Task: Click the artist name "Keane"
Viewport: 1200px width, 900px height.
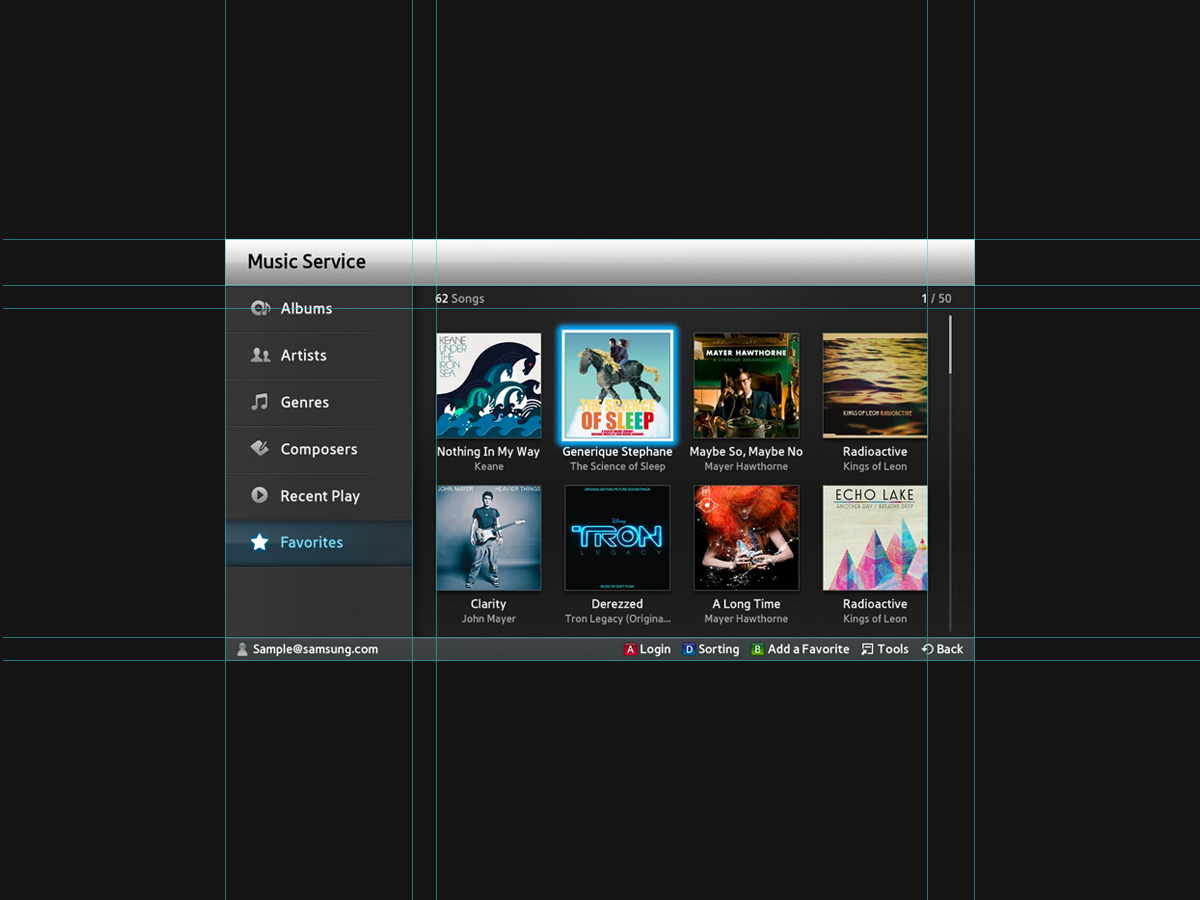Action: (489, 467)
